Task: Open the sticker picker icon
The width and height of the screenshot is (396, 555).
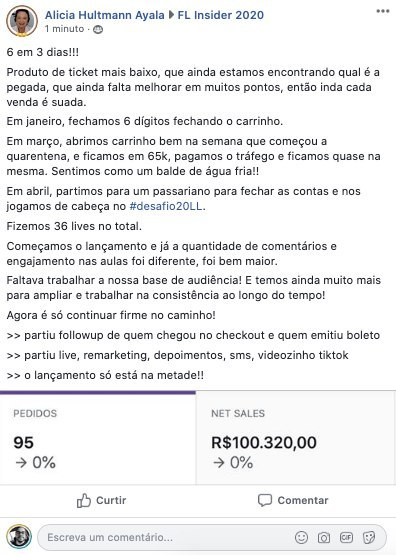Action: (369, 538)
